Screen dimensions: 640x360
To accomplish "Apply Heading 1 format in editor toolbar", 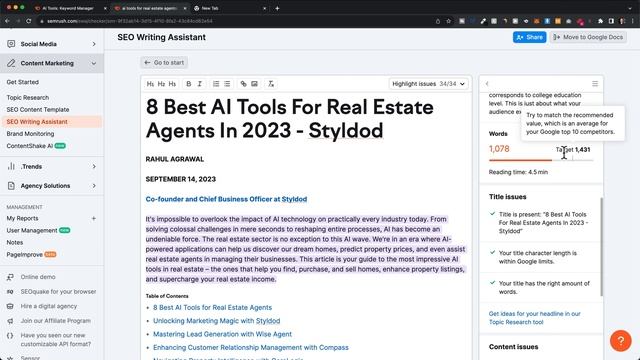I will coord(150,84).
